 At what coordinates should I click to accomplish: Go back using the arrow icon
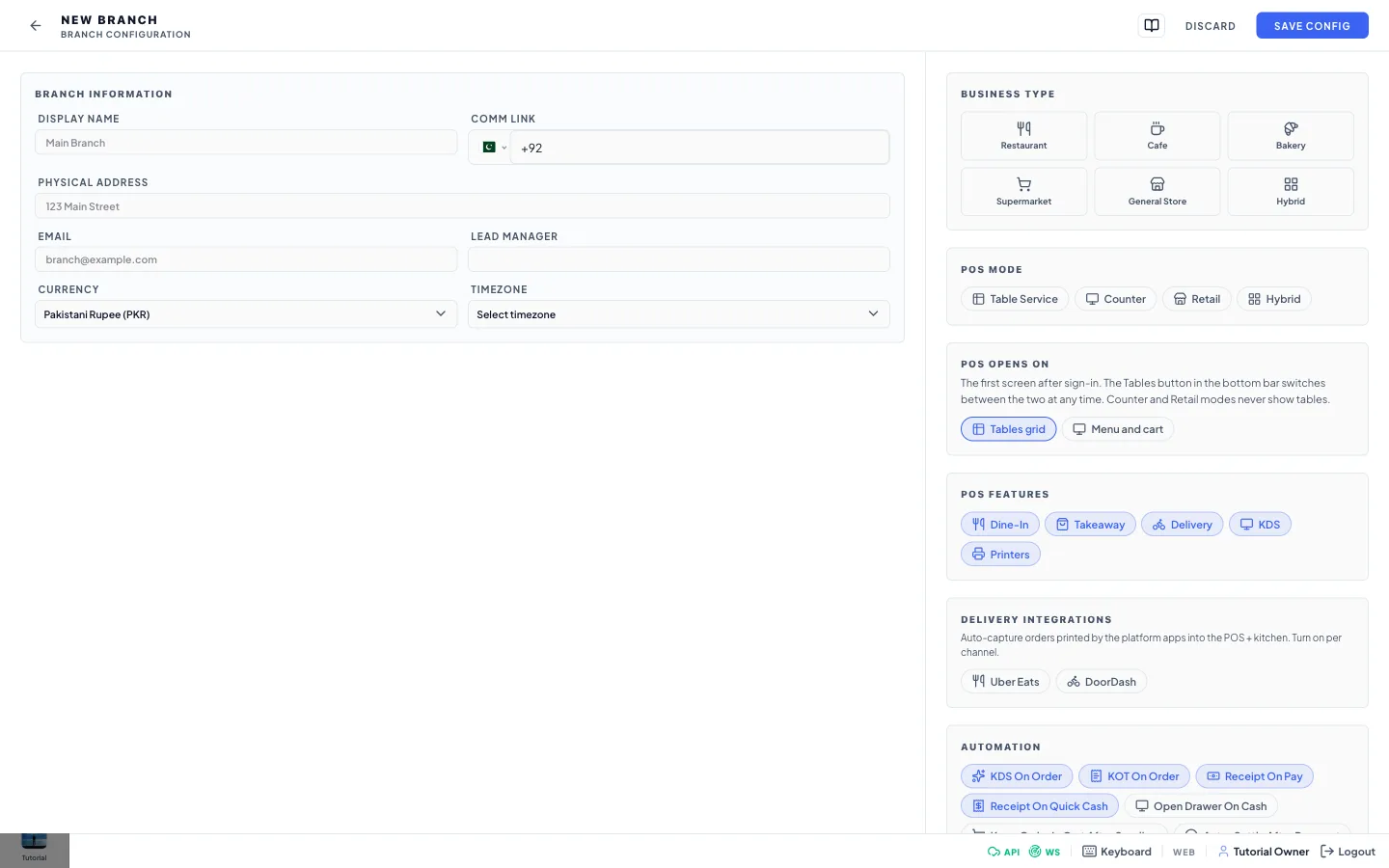click(36, 26)
